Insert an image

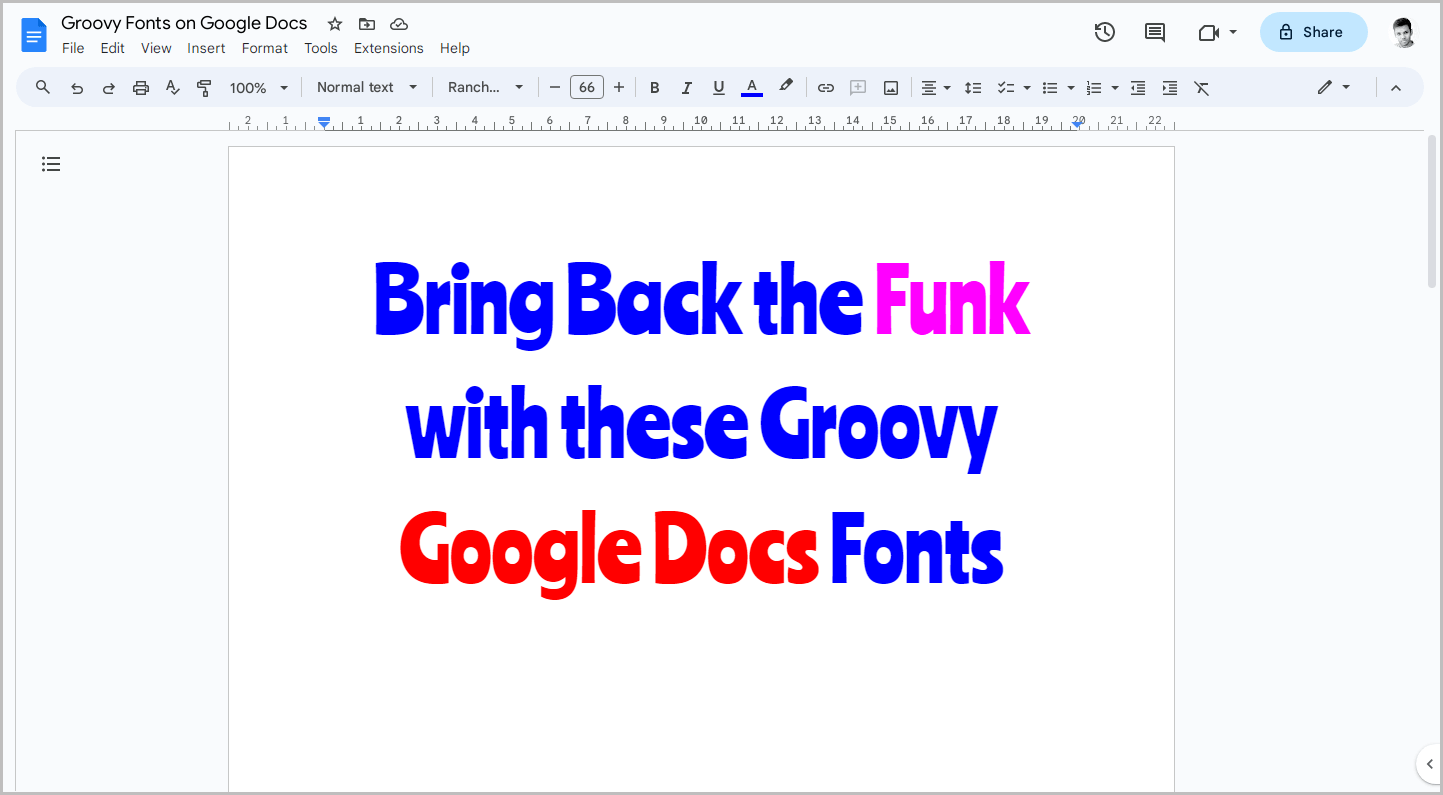pyautogui.click(x=890, y=87)
